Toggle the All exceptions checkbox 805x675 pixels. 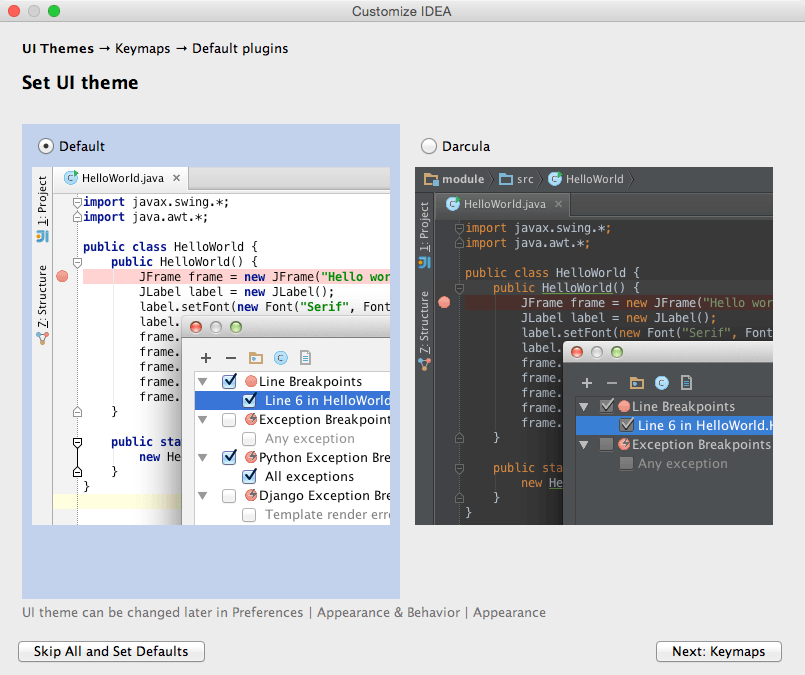[250, 476]
